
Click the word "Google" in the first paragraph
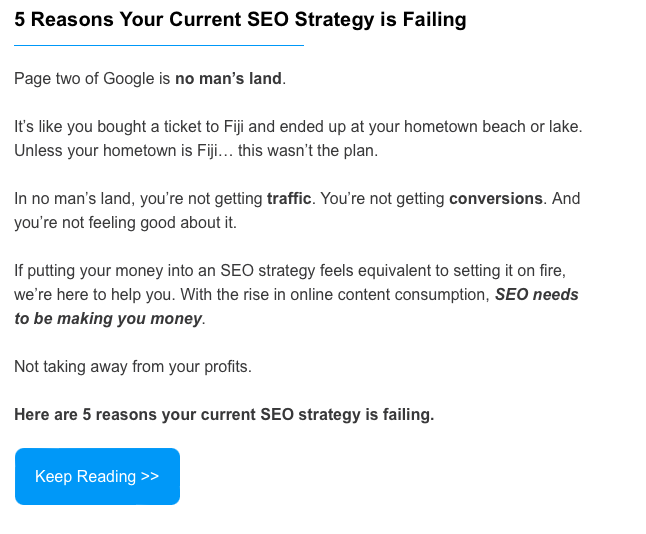[129, 78]
